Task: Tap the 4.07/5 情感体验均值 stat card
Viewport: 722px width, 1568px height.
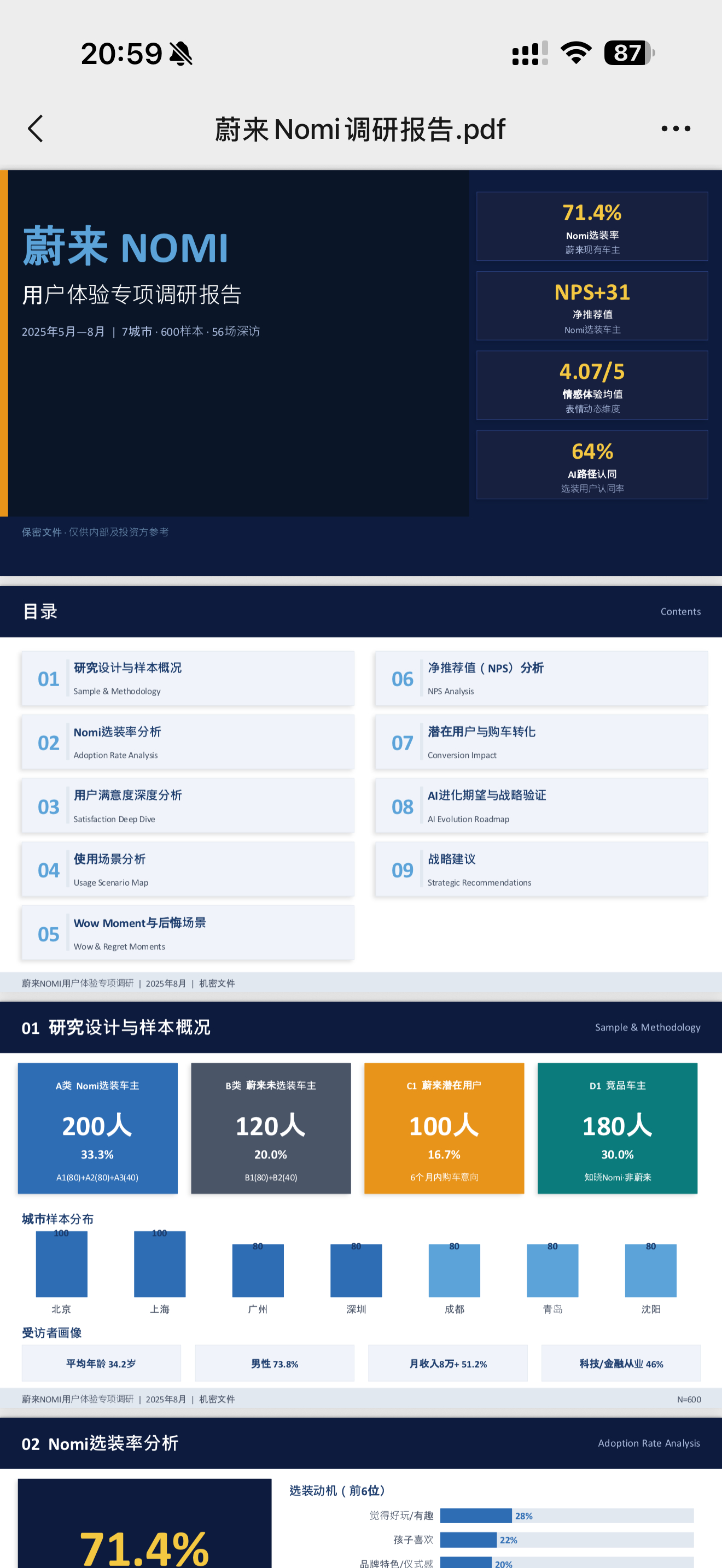Action: 592,385
